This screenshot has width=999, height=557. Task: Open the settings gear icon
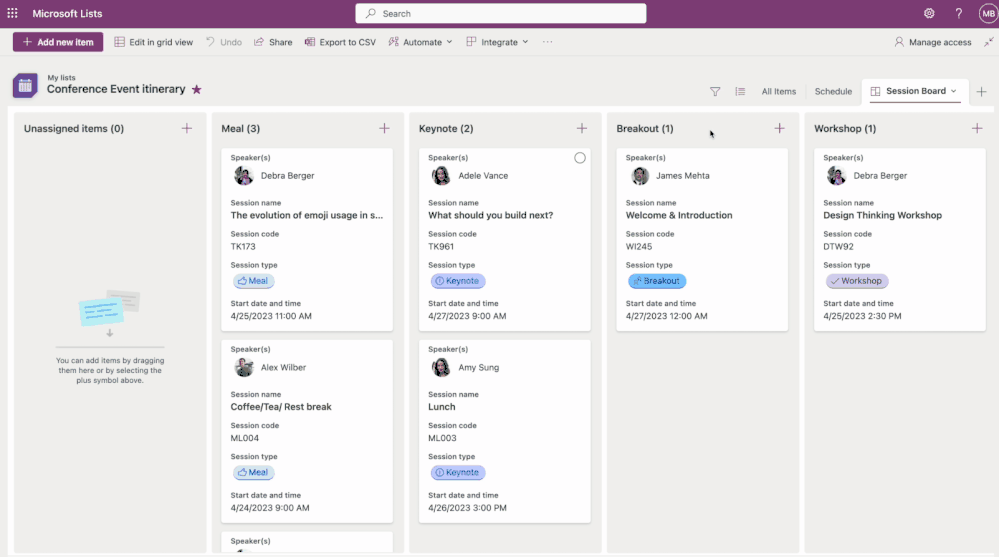[929, 13]
